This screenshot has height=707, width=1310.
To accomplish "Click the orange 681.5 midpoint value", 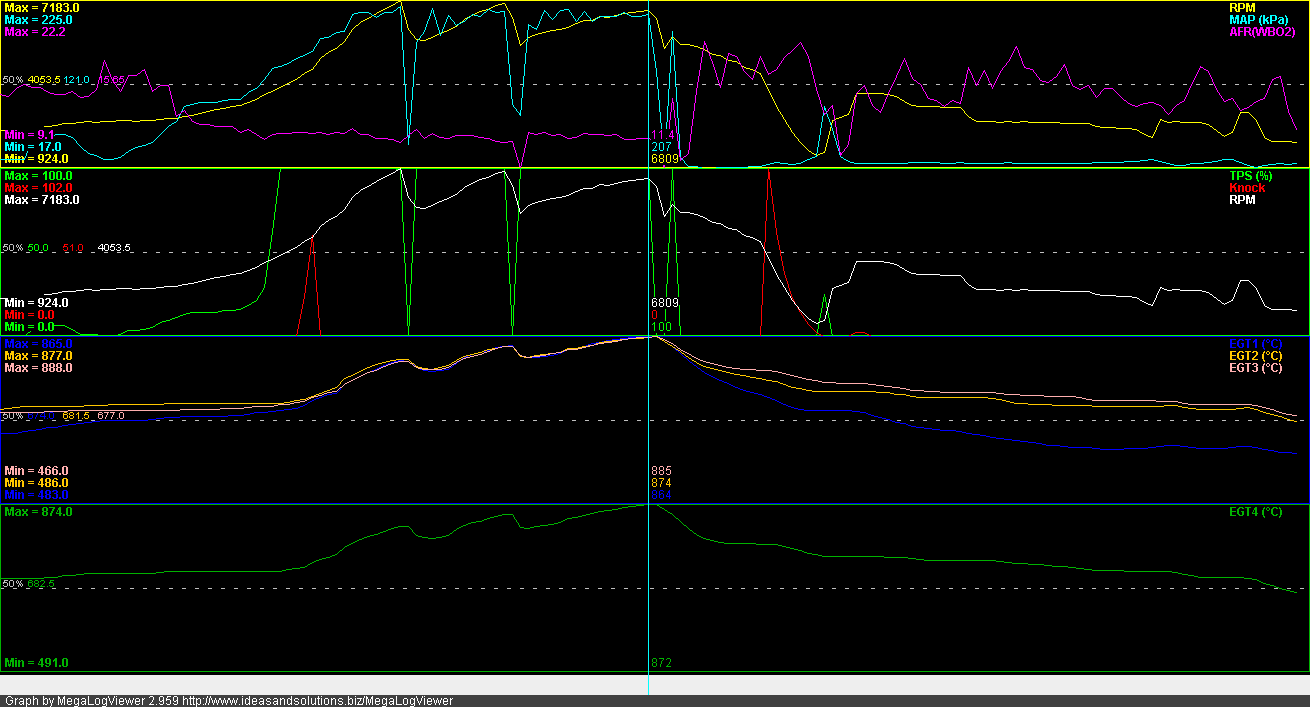I will (x=76, y=416).
